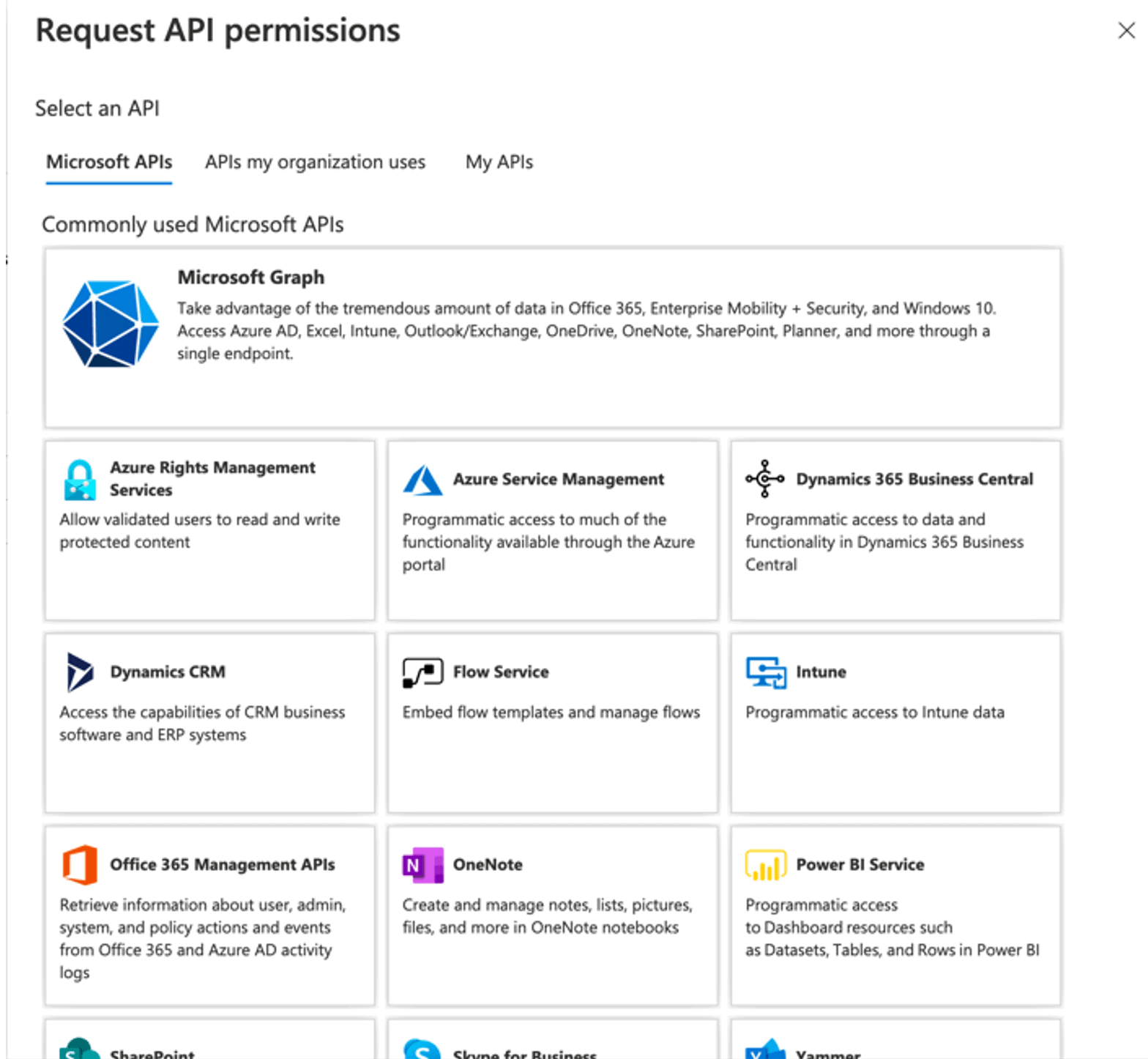Screen dimensions: 1148x1059
Task: Pick the Azure Service Management title
Action: click(x=559, y=479)
